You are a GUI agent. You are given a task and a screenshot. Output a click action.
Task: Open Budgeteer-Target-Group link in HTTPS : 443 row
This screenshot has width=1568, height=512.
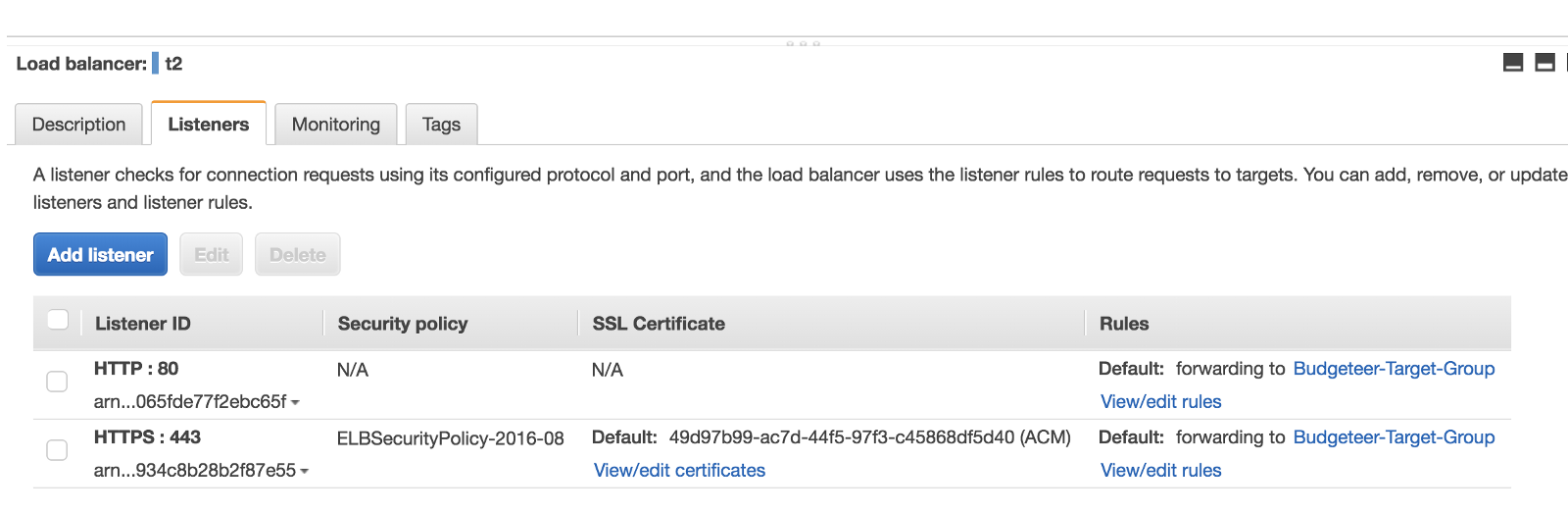[x=1394, y=437]
